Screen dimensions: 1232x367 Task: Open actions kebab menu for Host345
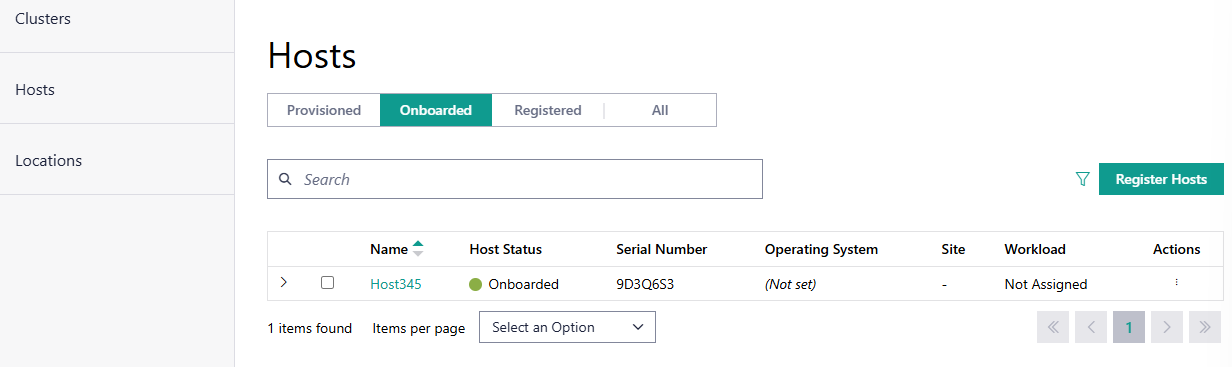1176,283
